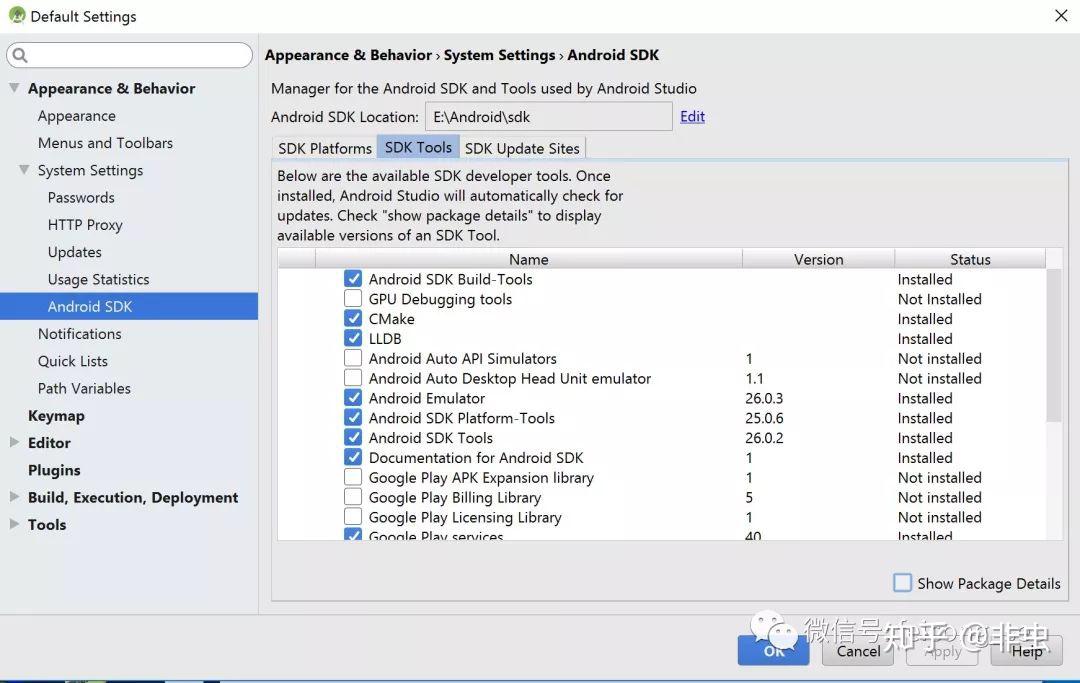Close the Default Settings dialog

(x=1060, y=15)
